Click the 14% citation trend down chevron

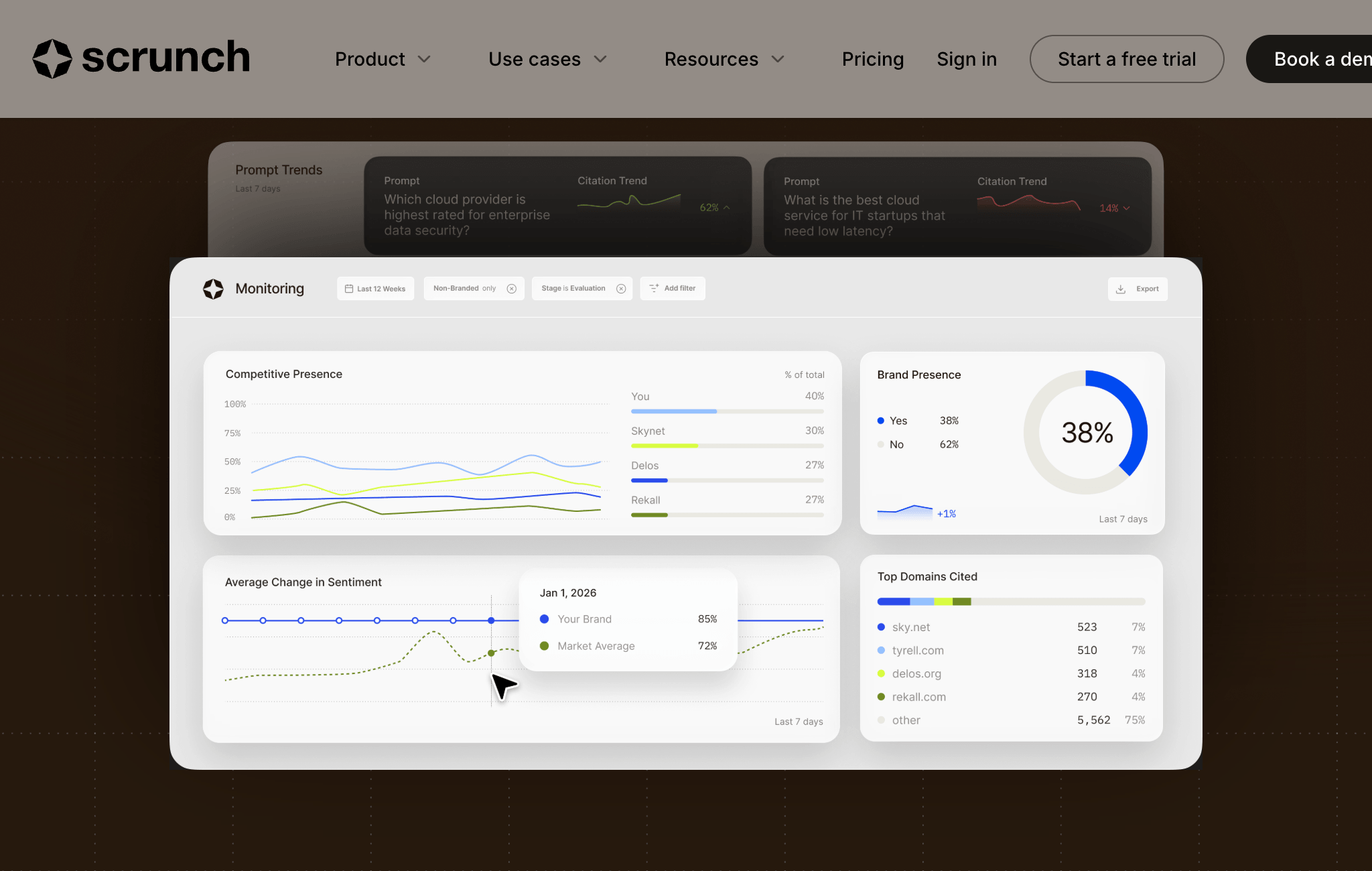1127,208
